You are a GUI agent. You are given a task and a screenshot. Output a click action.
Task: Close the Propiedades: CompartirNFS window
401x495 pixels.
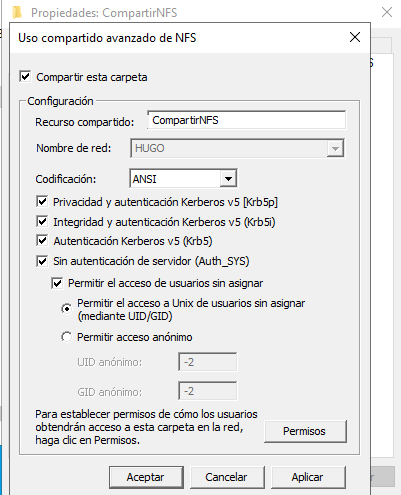[x=387, y=12]
